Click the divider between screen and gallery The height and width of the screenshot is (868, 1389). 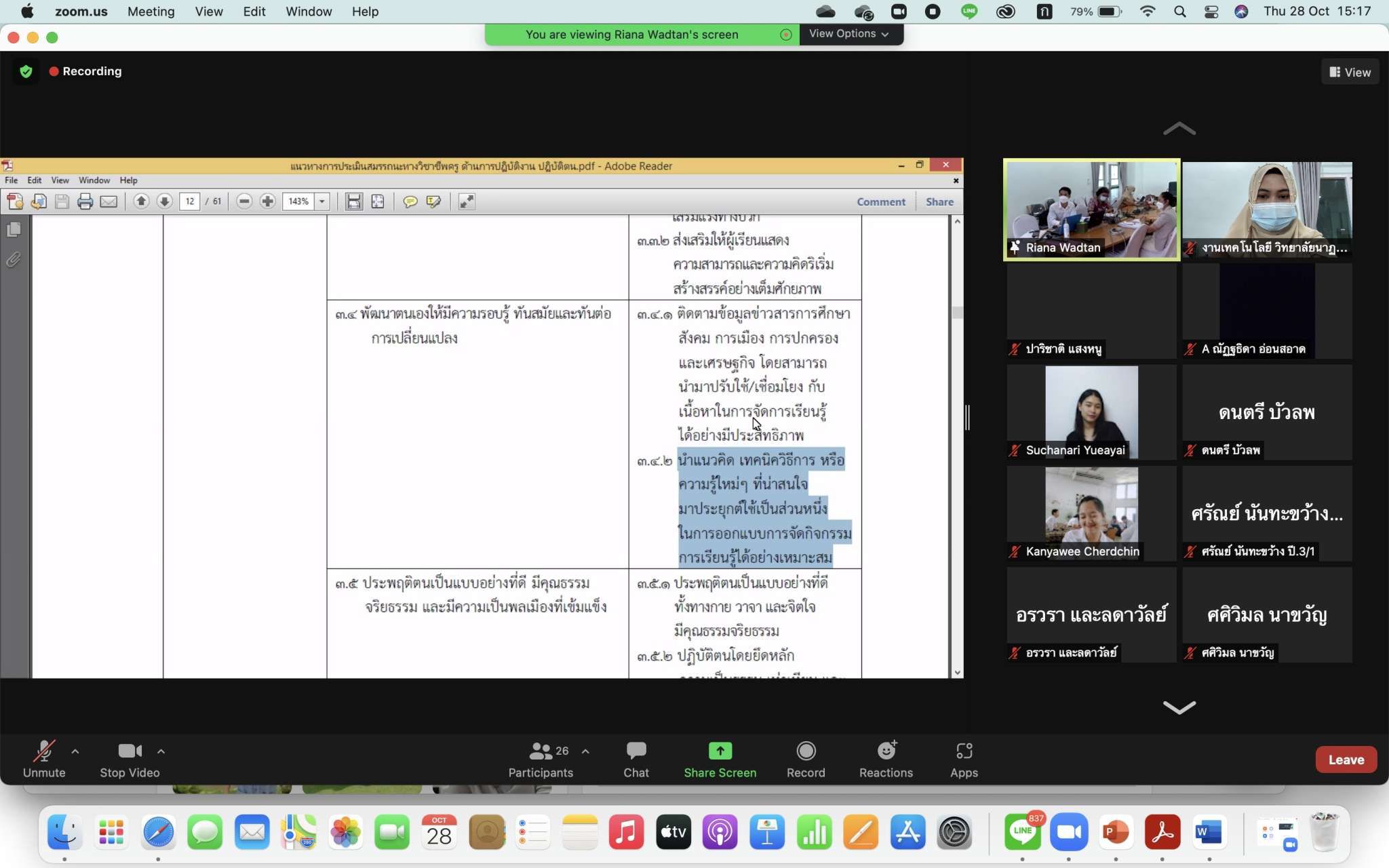pyautogui.click(x=968, y=417)
